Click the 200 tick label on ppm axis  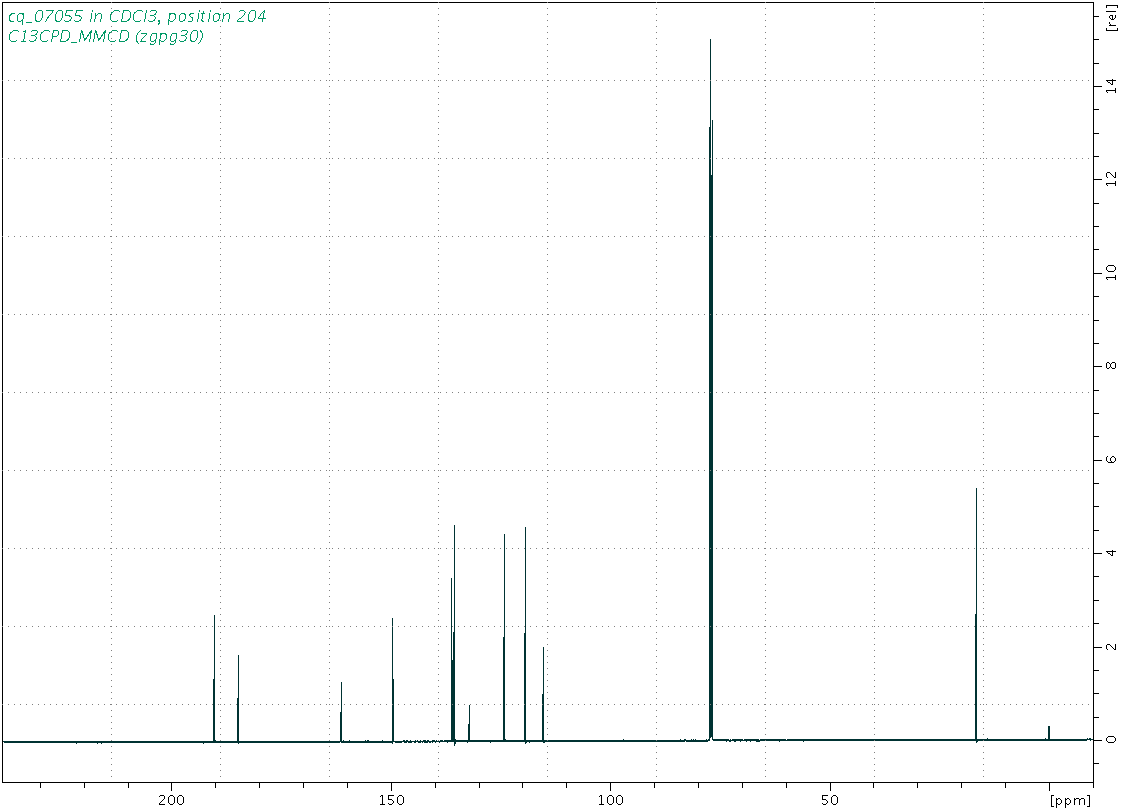coord(171,800)
